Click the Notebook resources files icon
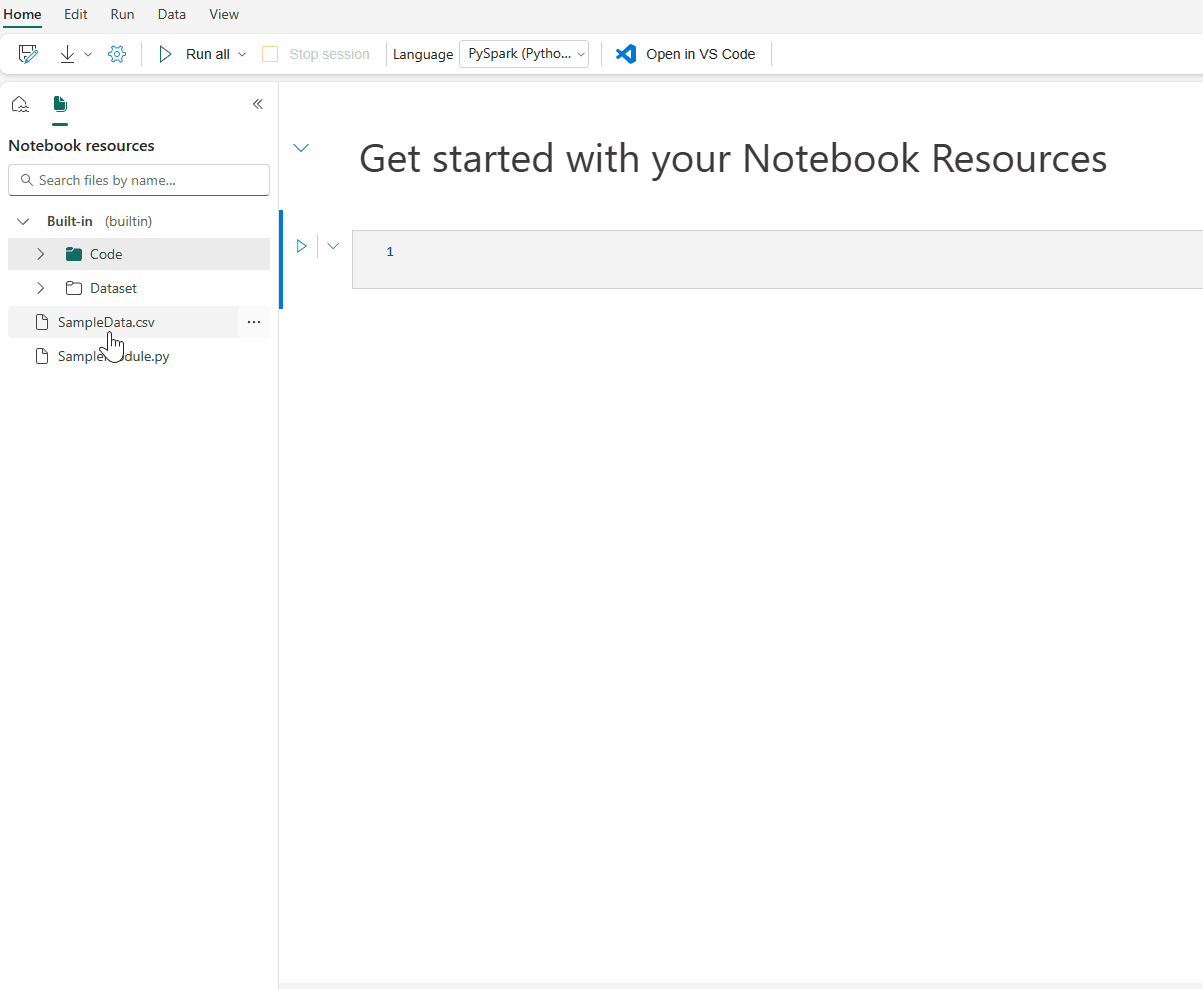The image size is (1203, 989). click(60, 103)
